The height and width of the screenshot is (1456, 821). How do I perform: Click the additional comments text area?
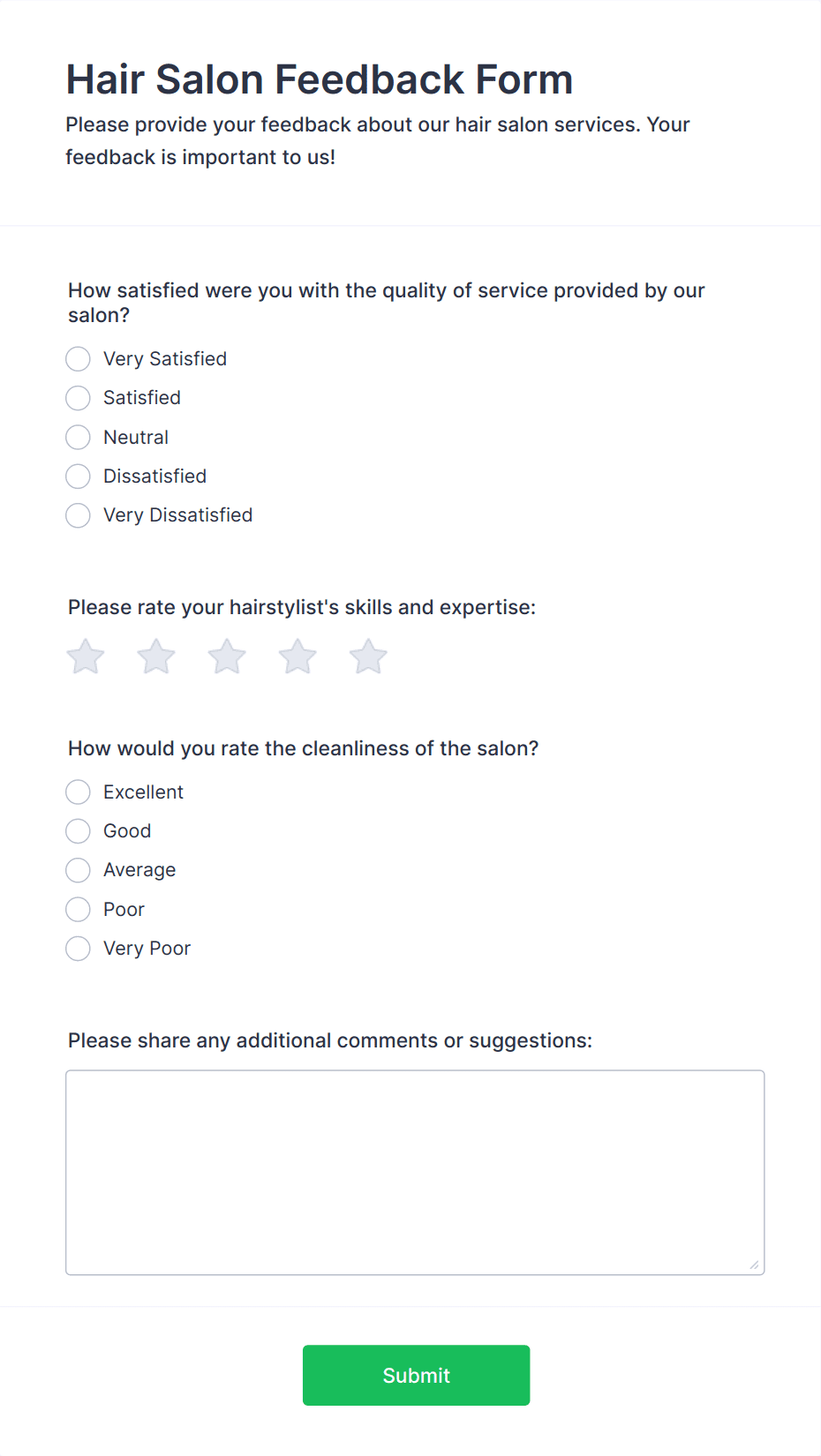tap(415, 1173)
